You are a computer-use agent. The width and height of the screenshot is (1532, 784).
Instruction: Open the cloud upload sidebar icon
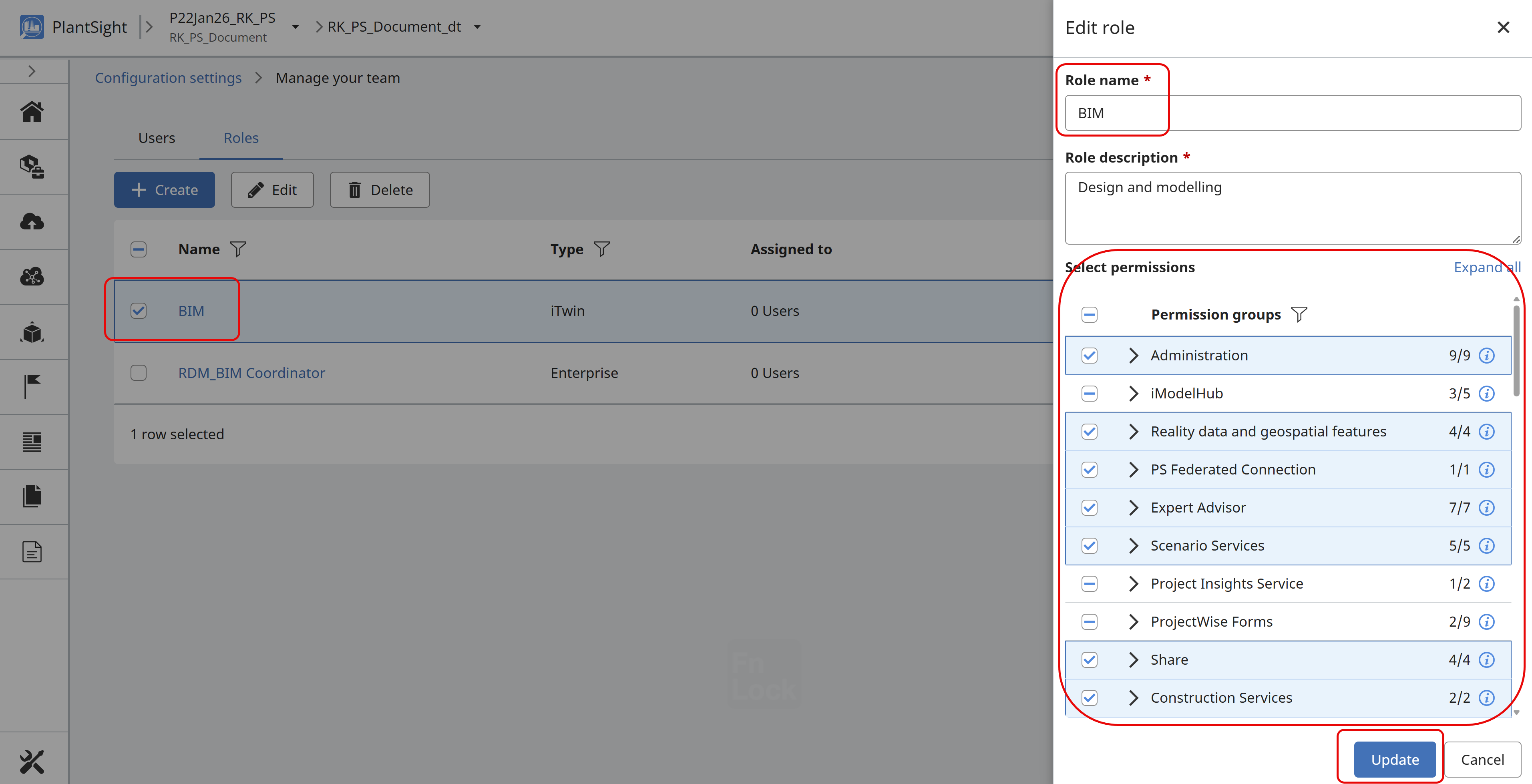32,222
